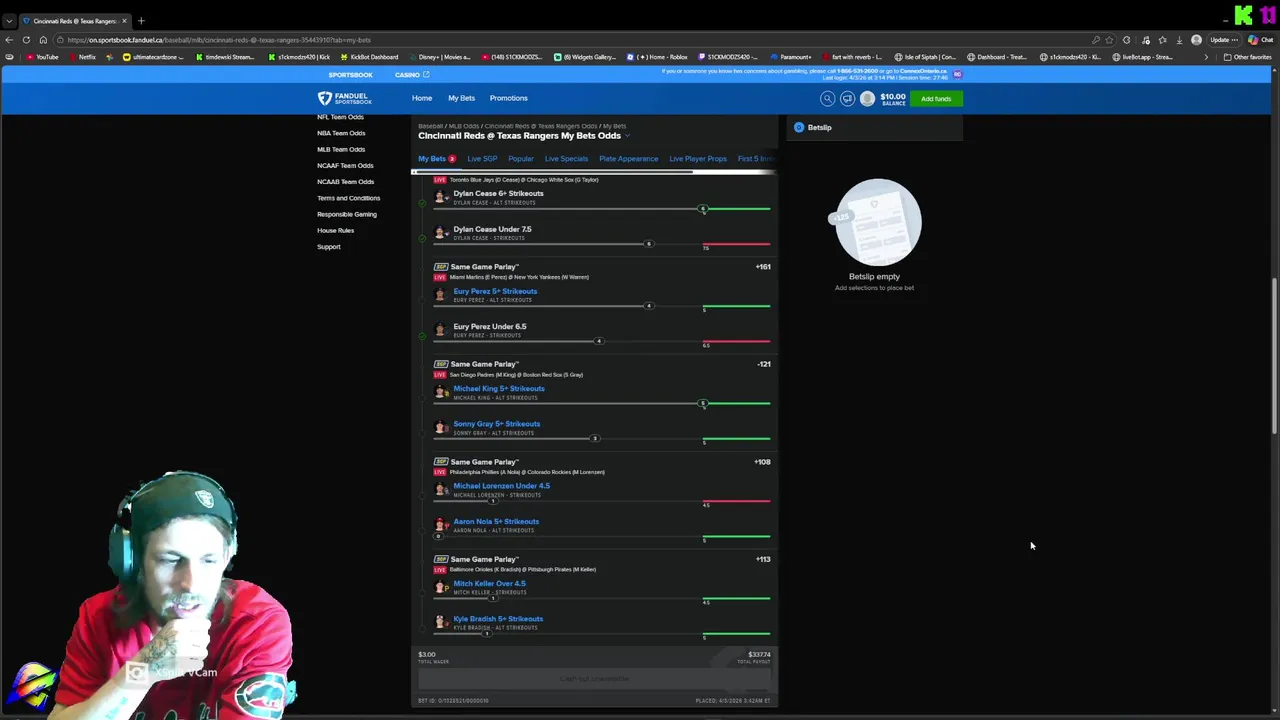Click the Dylan Cease 6+ Strikeouts progress tracker
This screenshot has height=720, width=1280.
602,209
